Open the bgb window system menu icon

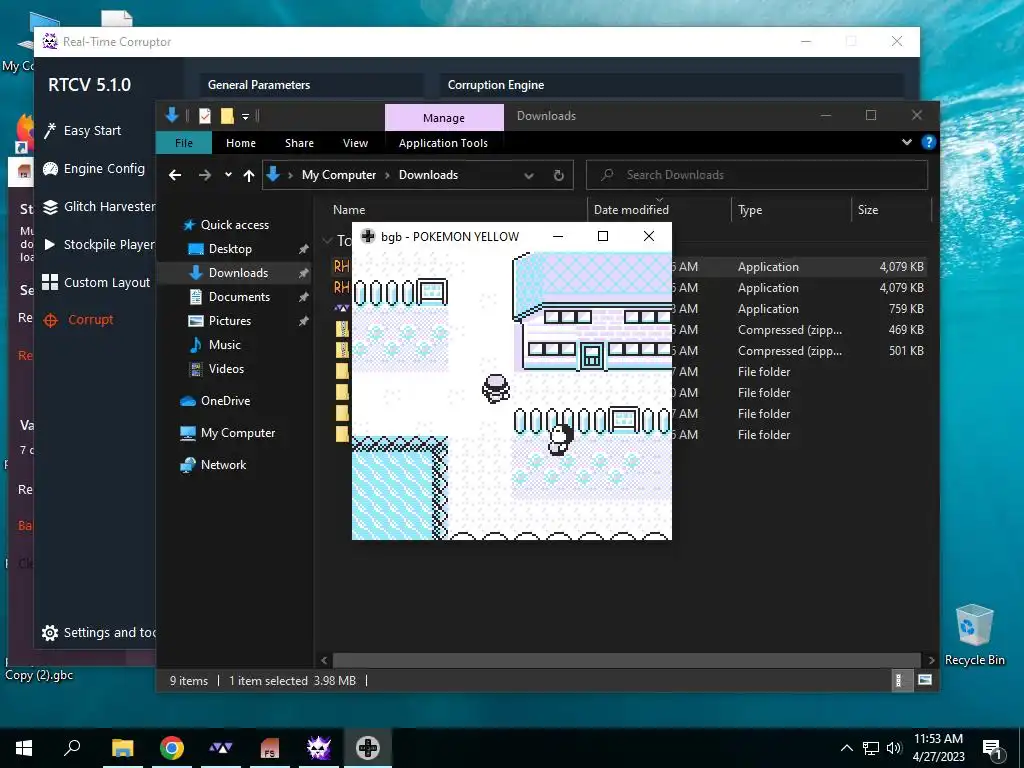[x=368, y=236]
